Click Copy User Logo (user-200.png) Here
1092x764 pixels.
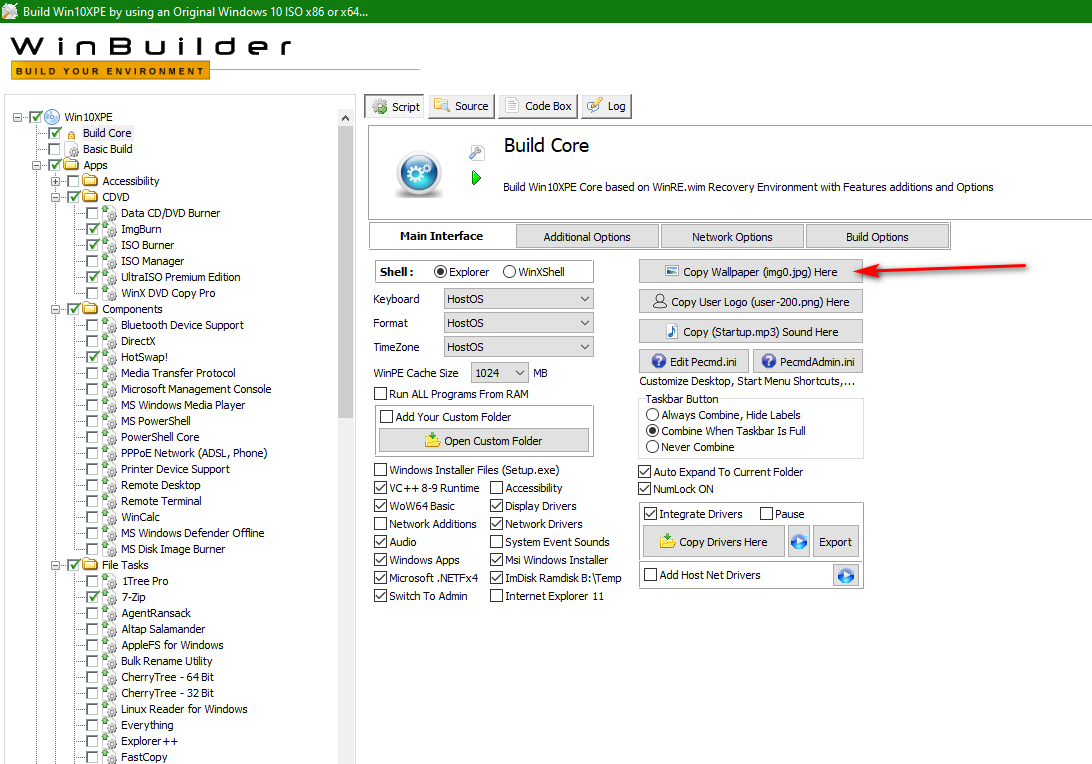tap(751, 302)
